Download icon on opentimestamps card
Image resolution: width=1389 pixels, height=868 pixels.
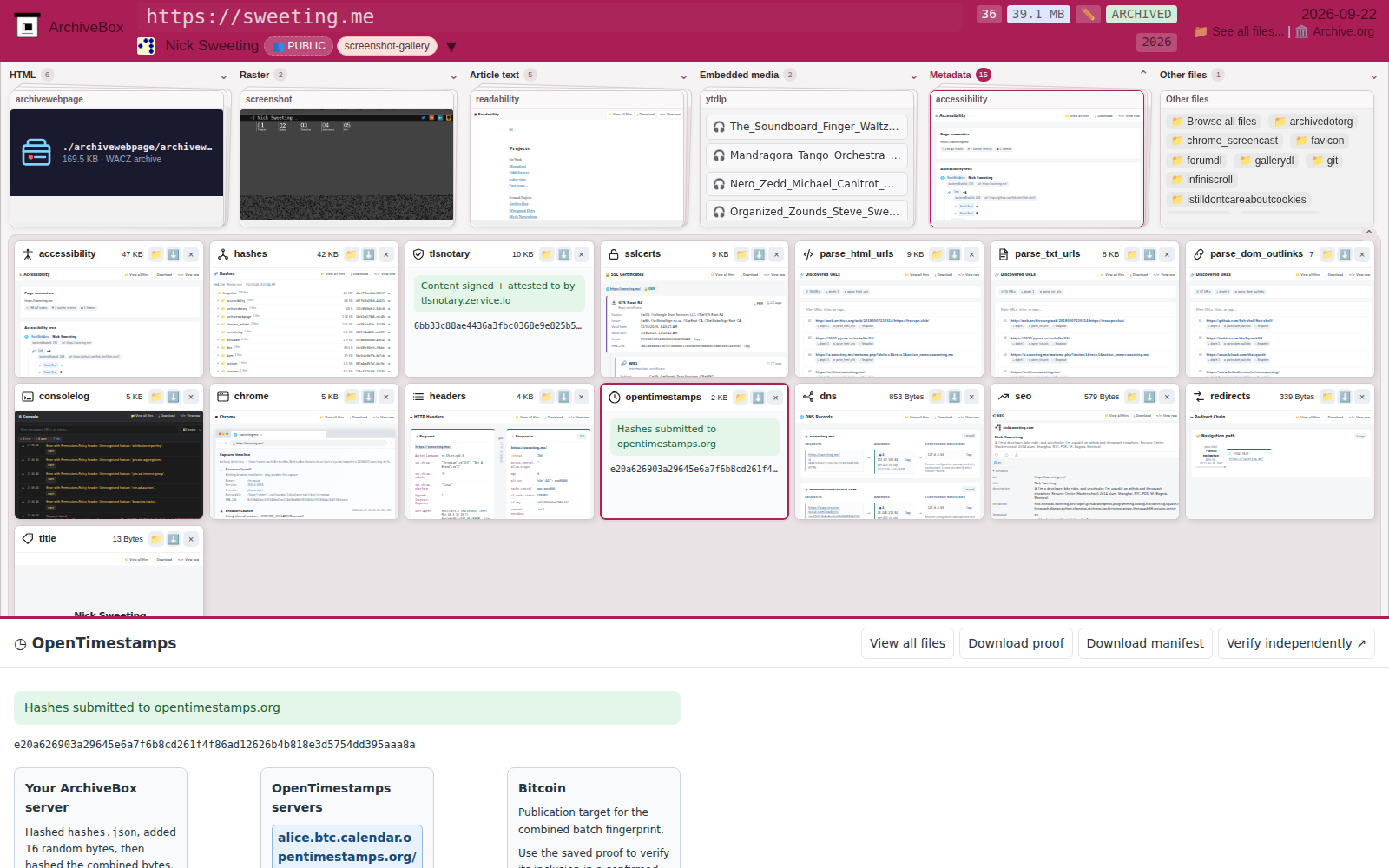click(x=758, y=398)
